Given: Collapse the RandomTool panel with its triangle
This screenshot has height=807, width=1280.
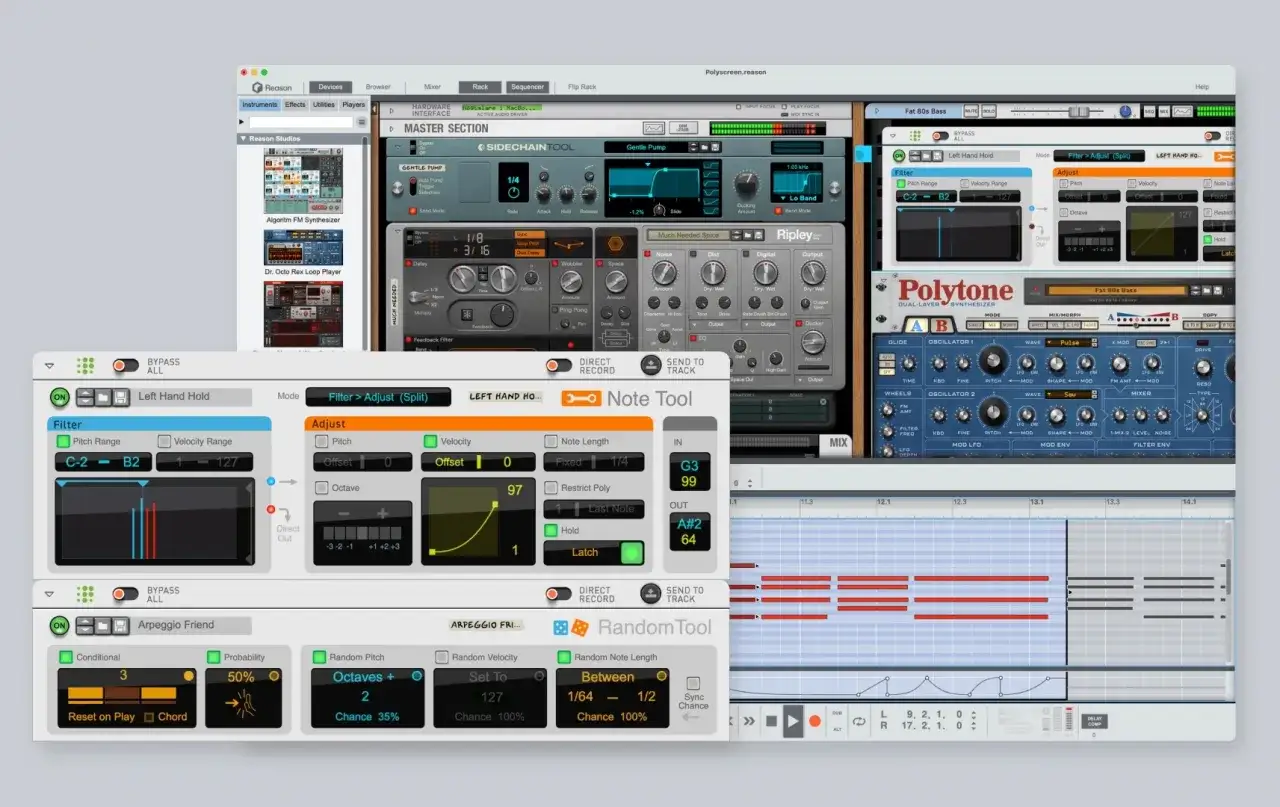Looking at the screenshot, I should (x=49, y=594).
